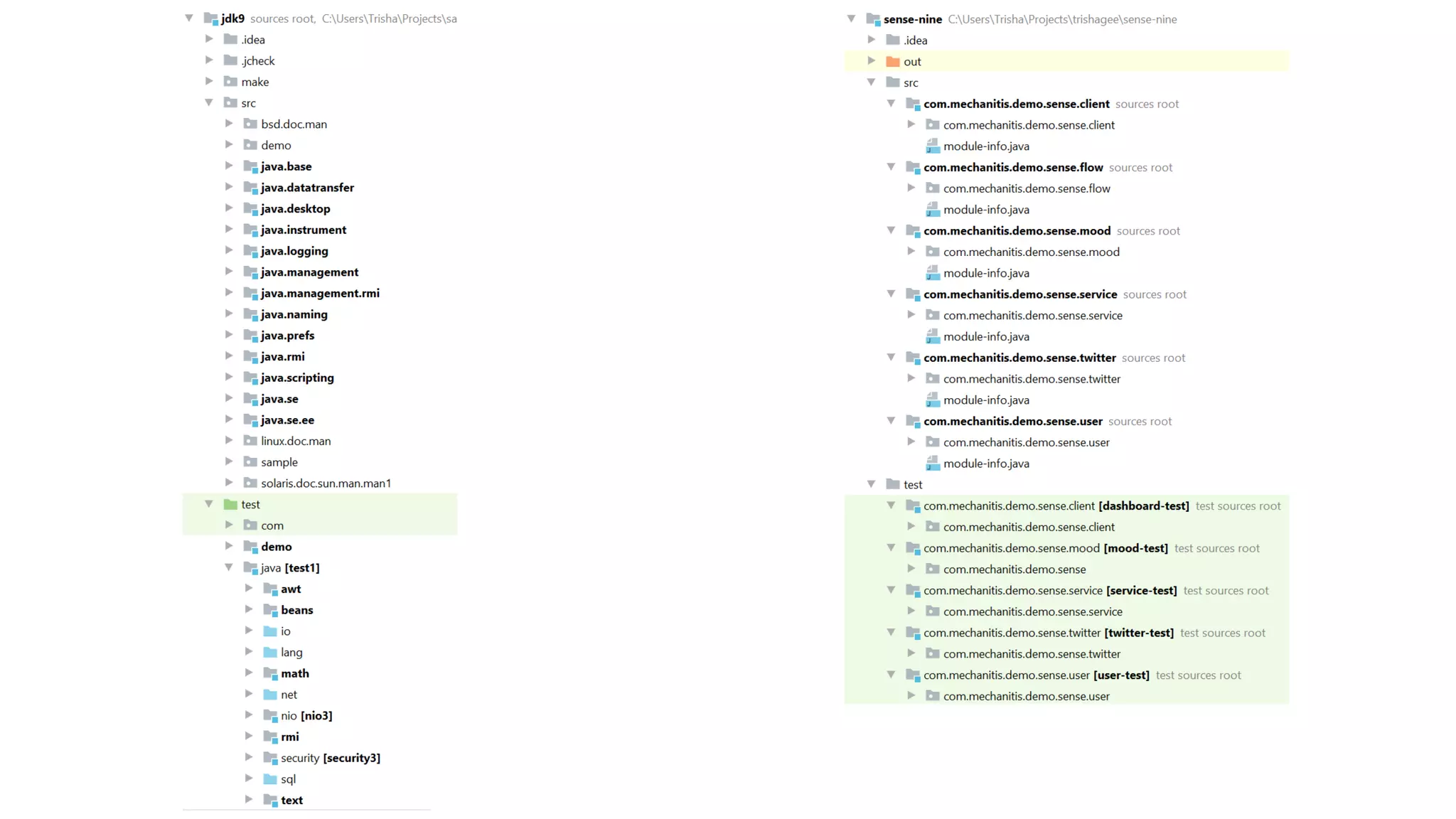
Task: Click the orange excluded 'out' folder icon
Action: [893, 62]
